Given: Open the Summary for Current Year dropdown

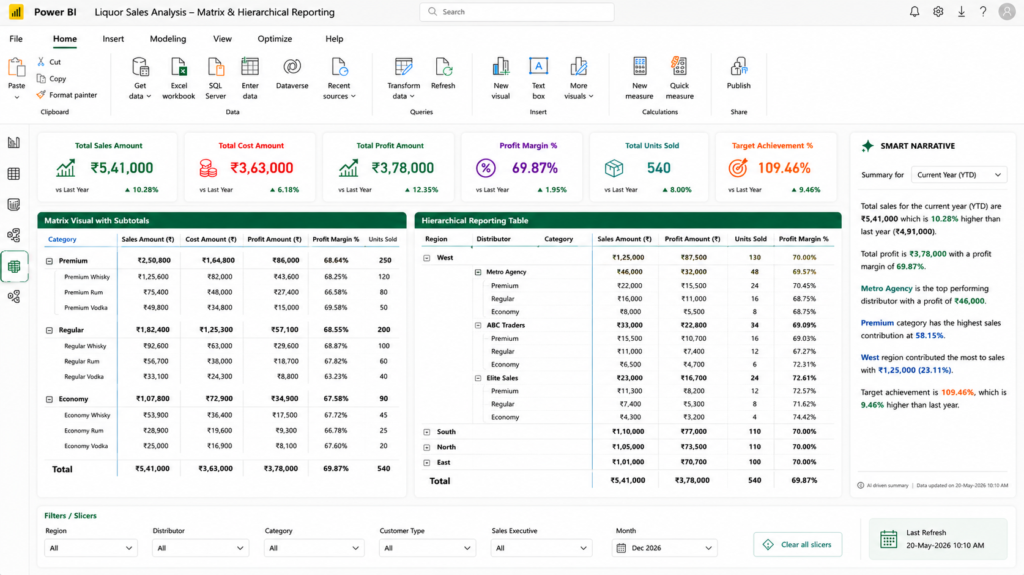Looking at the screenshot, I should pyautogui.click(x=959, y=174).
